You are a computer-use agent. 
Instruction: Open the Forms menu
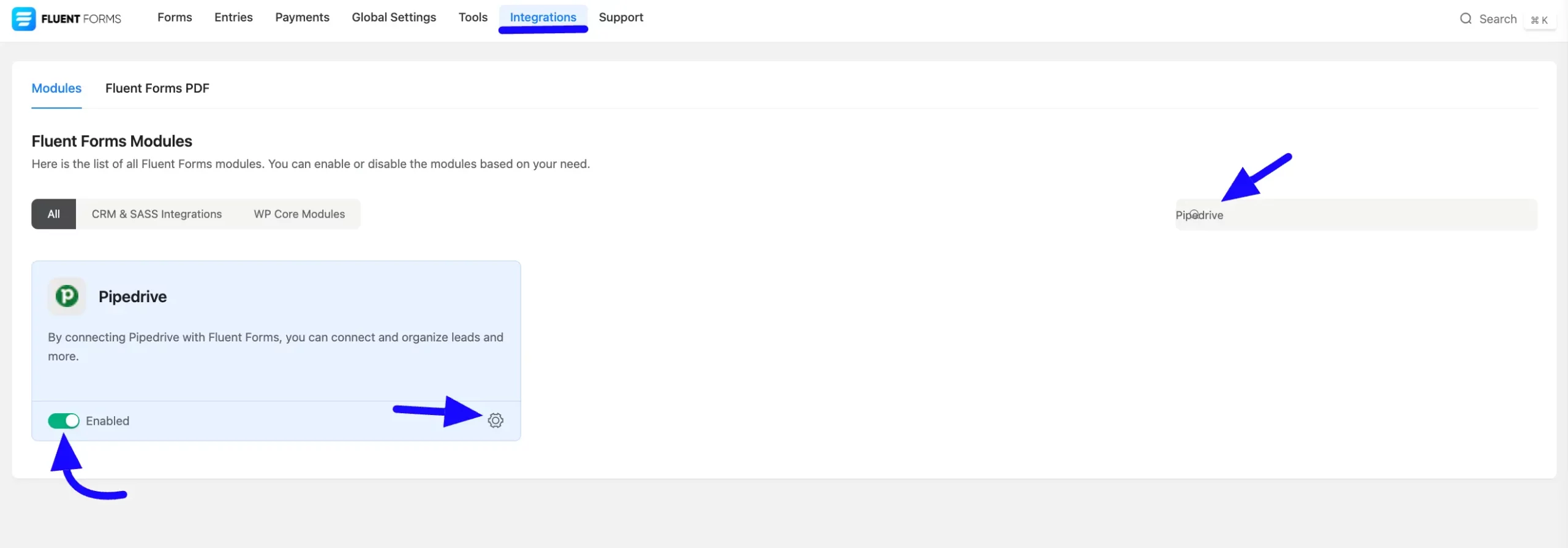coord(175,18)
